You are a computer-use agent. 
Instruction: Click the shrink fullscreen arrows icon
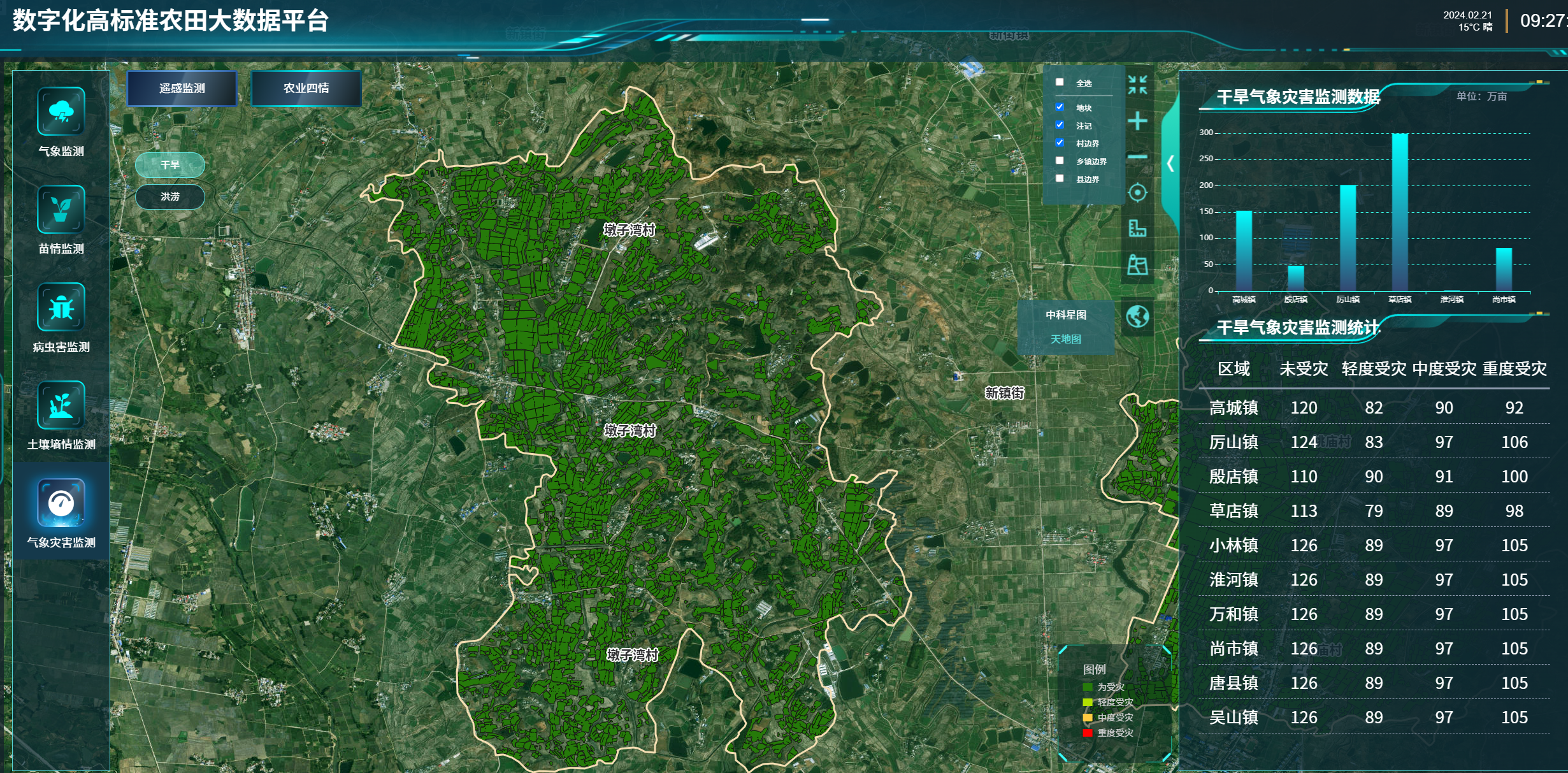[1137, 85]
